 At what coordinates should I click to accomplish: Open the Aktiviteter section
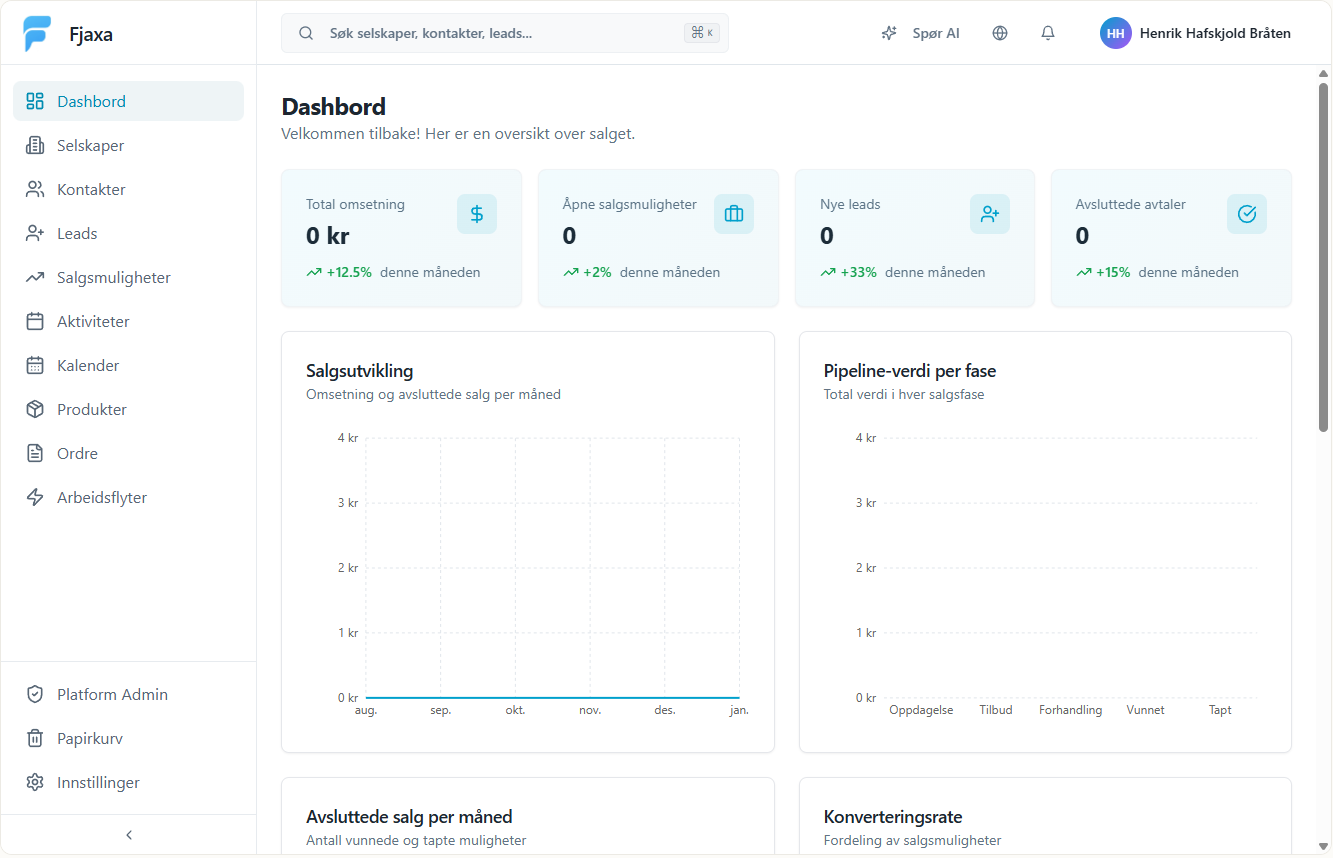click(x=91, y=321)
